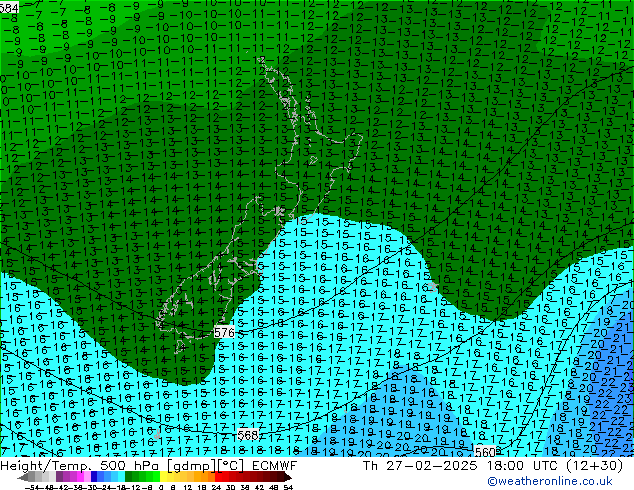Viewport: 634px width, 490px height.
Task: Click the purple segment of the temperature legend
Action: (59, 478)
